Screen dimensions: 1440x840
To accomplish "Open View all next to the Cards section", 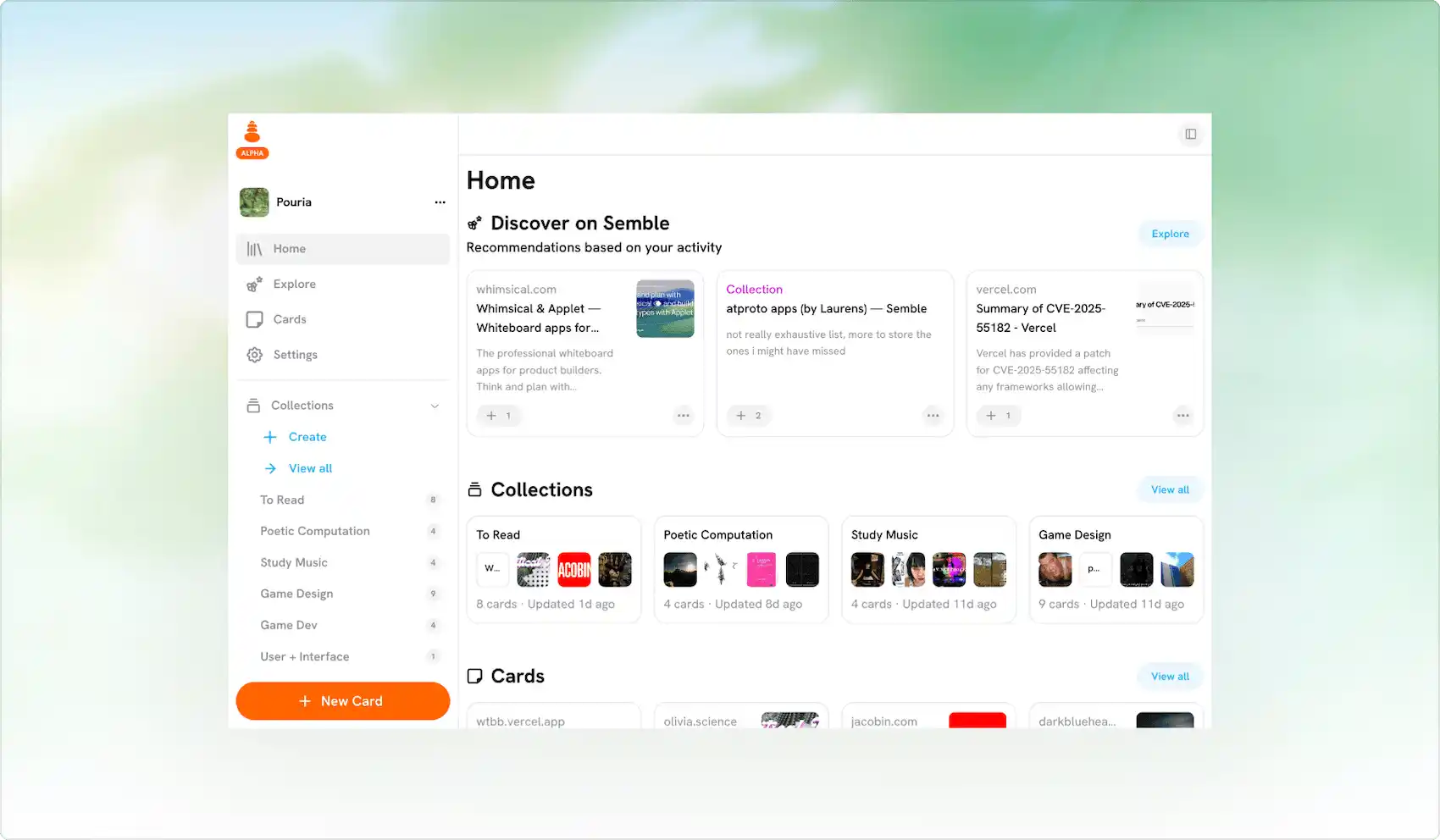I will tap(1169, 676).
